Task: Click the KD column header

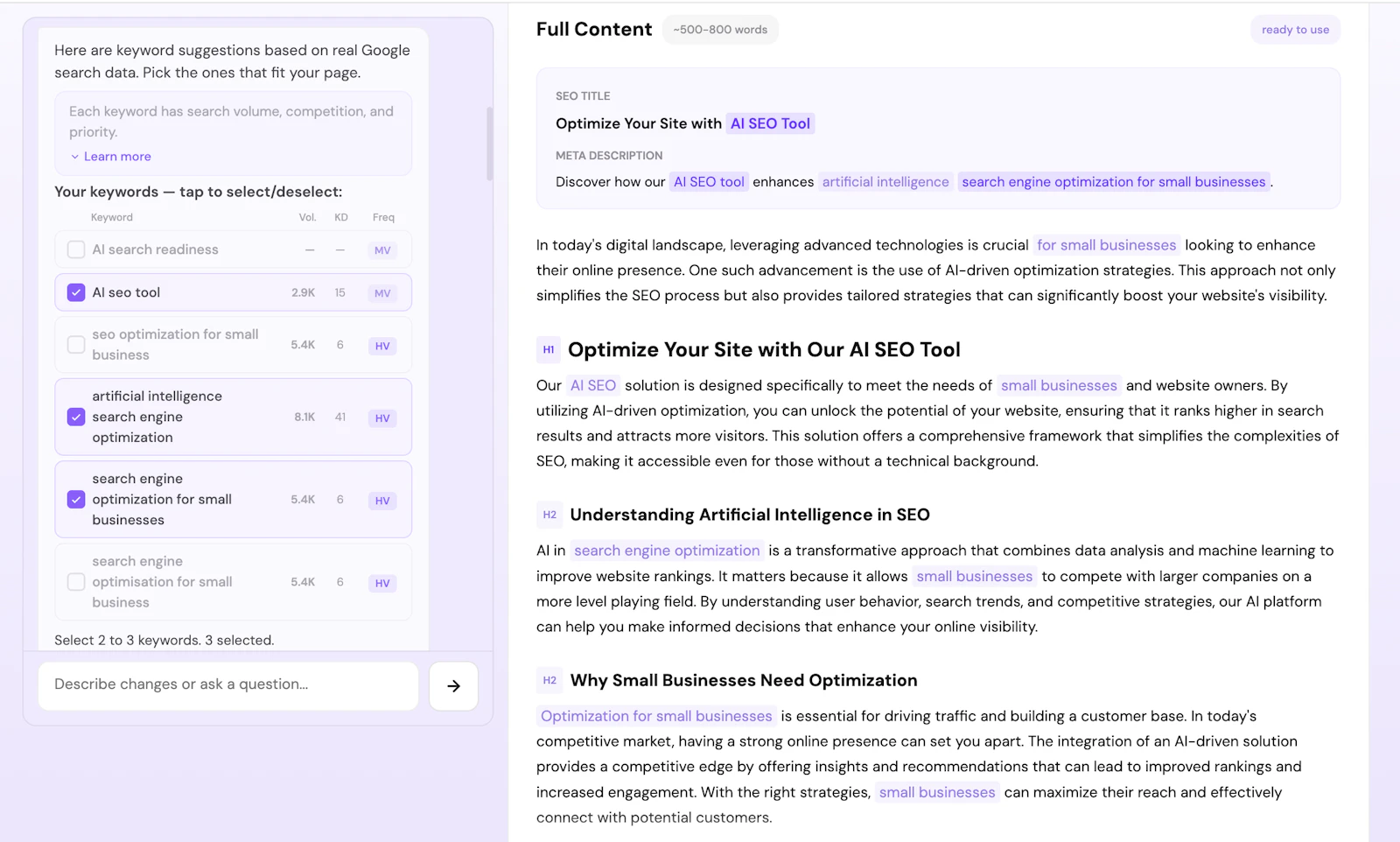Action: click(341, 217)
